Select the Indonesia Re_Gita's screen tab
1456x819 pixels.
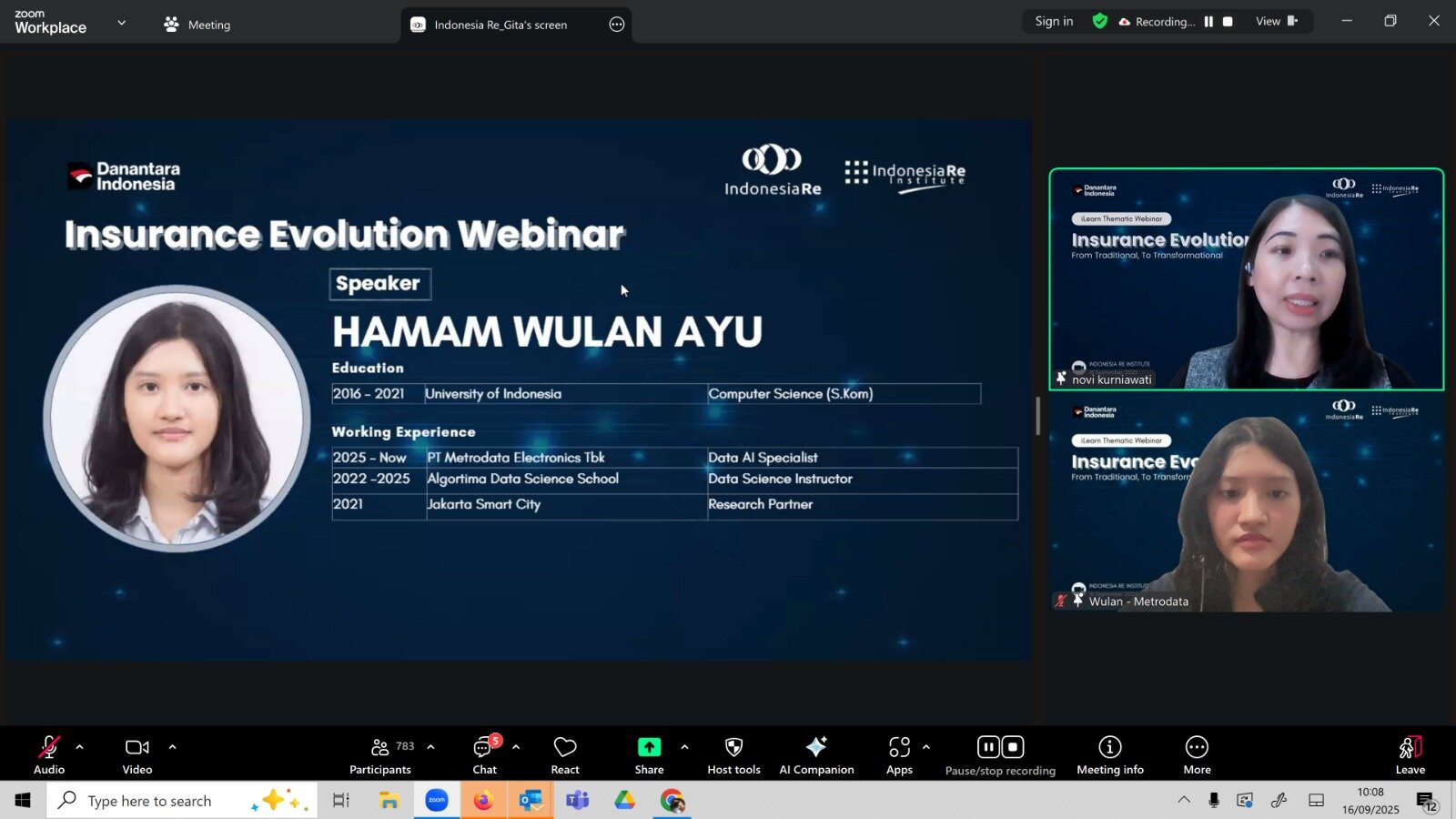pos(500,25)
